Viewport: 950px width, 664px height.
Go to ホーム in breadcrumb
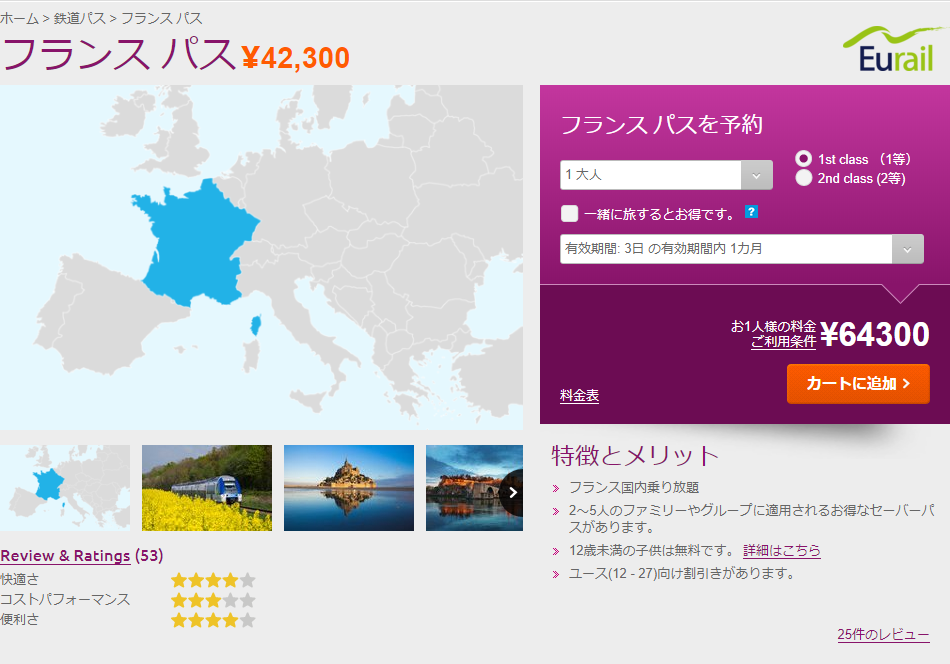[19, 18]
